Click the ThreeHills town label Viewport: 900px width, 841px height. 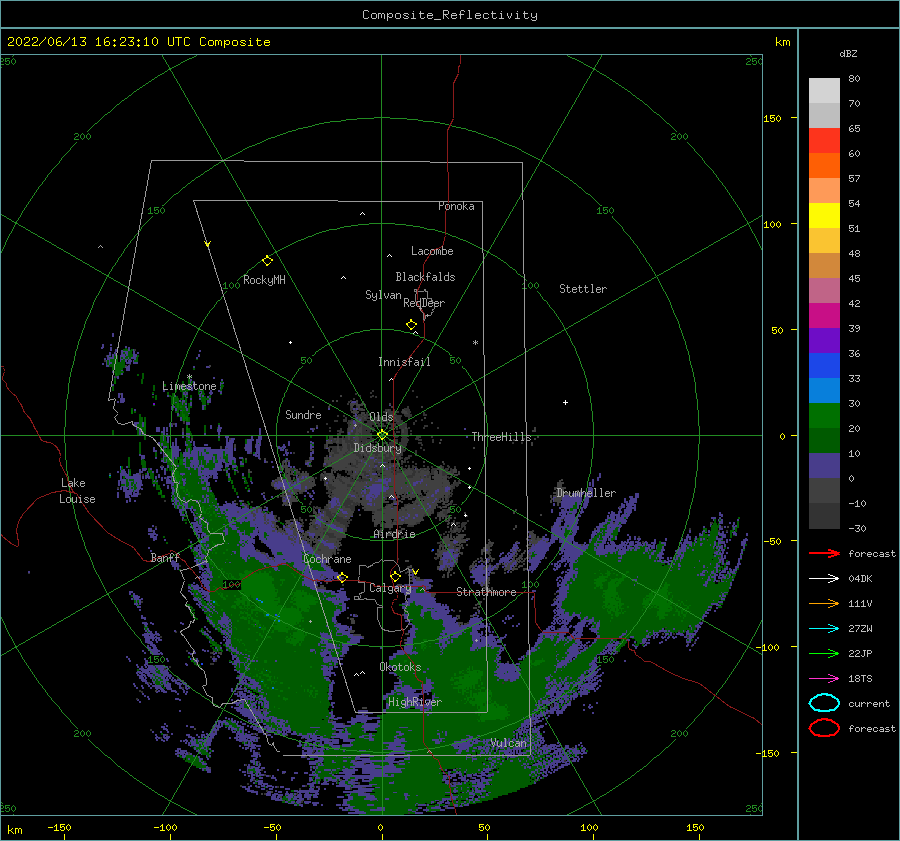click(x=502, y=437)
